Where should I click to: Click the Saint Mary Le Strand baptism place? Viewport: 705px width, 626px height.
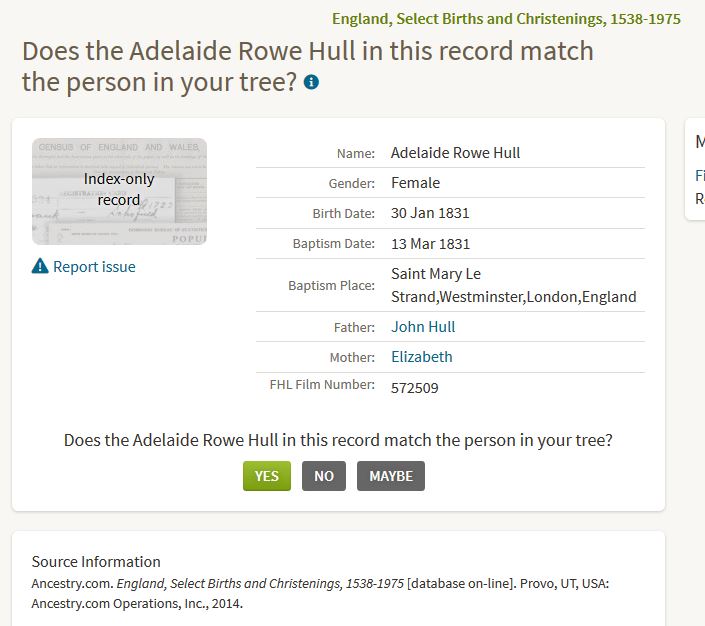coord(513,285)
